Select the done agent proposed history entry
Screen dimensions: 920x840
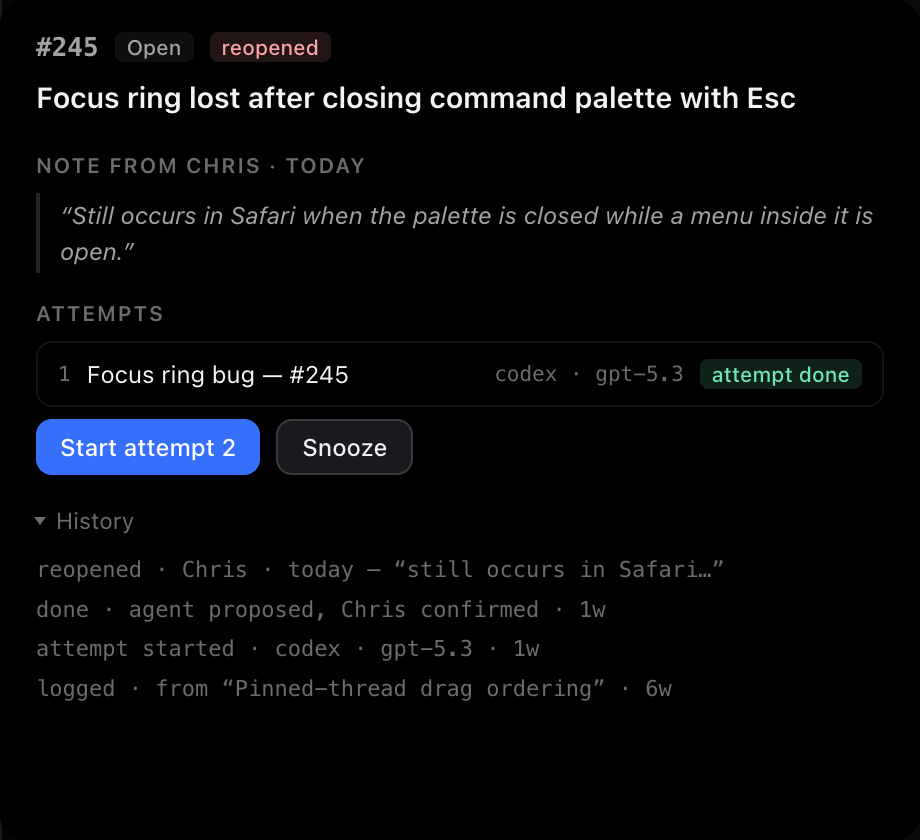(x=321, y=609)
